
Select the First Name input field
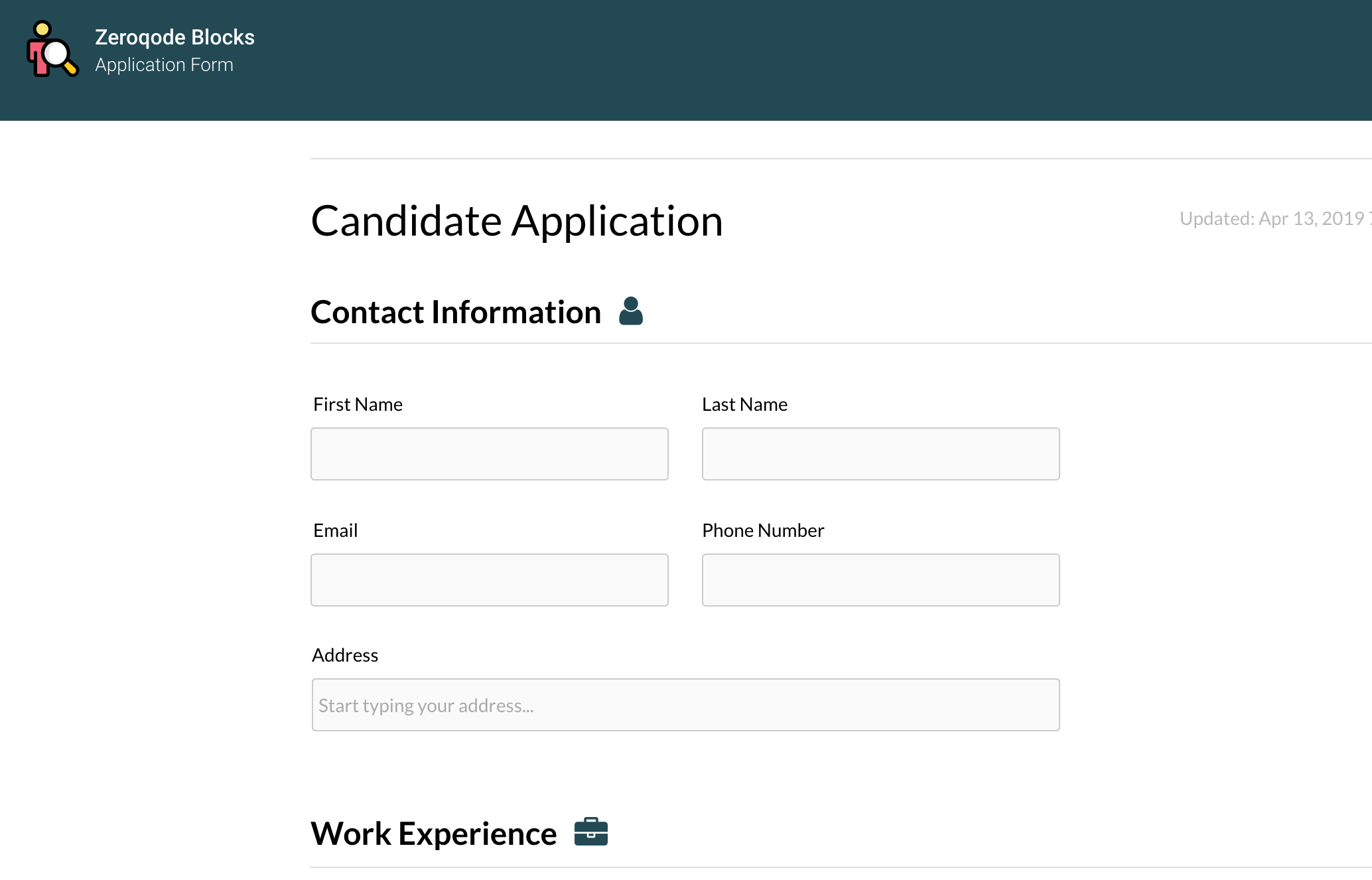click(489, 453)
